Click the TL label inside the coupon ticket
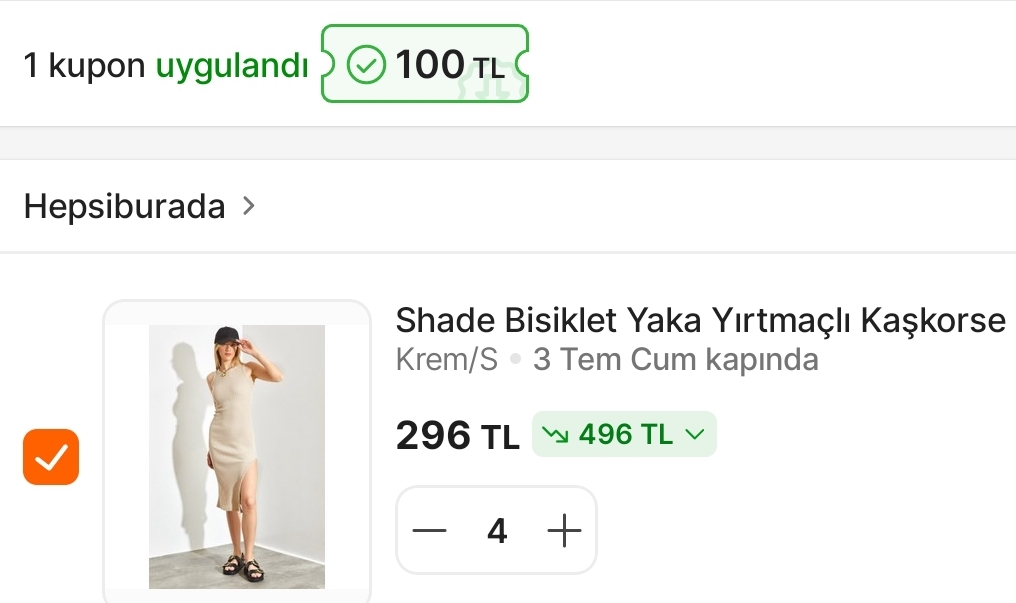The height and width of the screenshot is (603, 1016). click(x=489, y=69)
